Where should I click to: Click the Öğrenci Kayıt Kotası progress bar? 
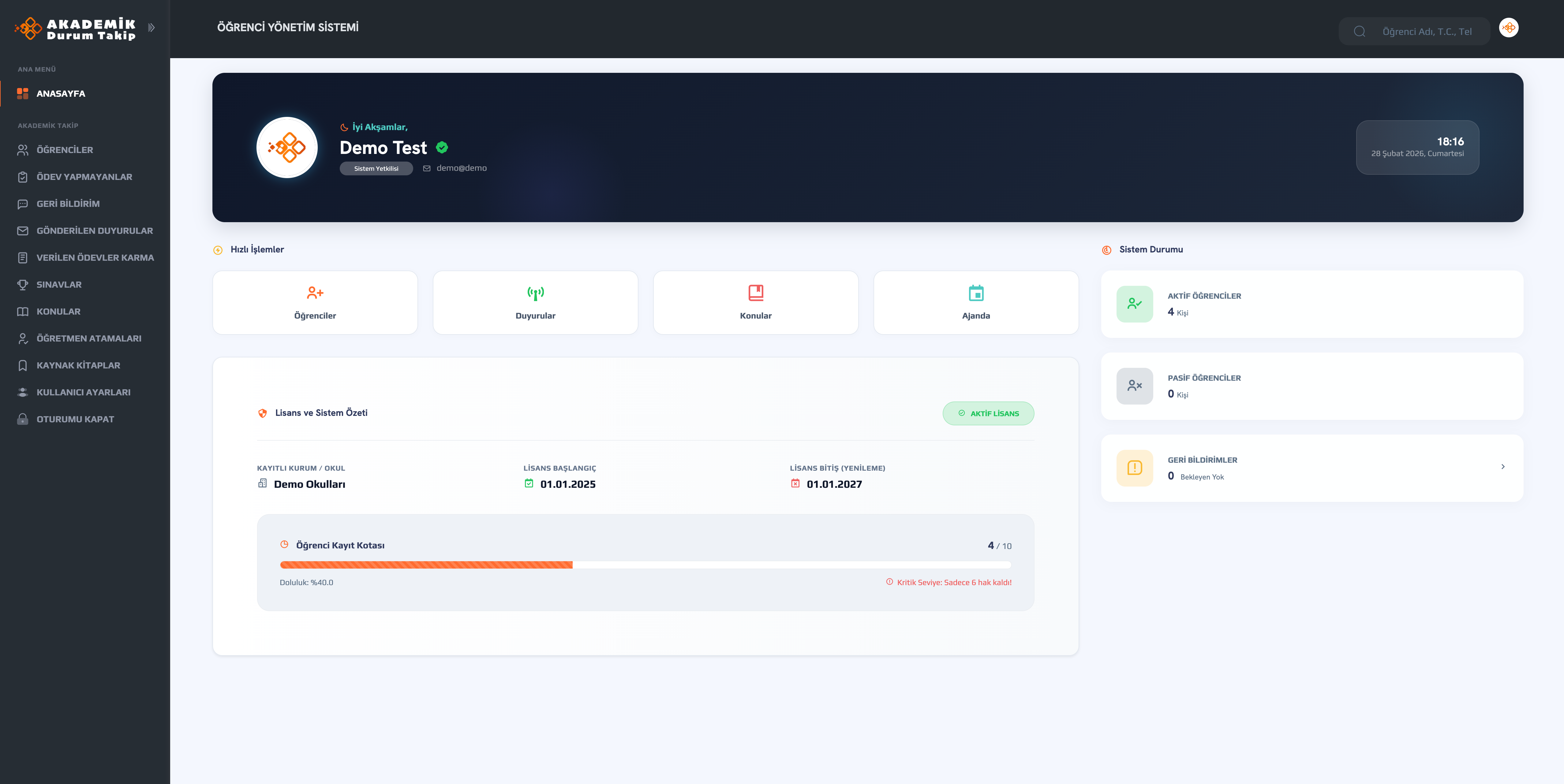(x=645, y=565)
